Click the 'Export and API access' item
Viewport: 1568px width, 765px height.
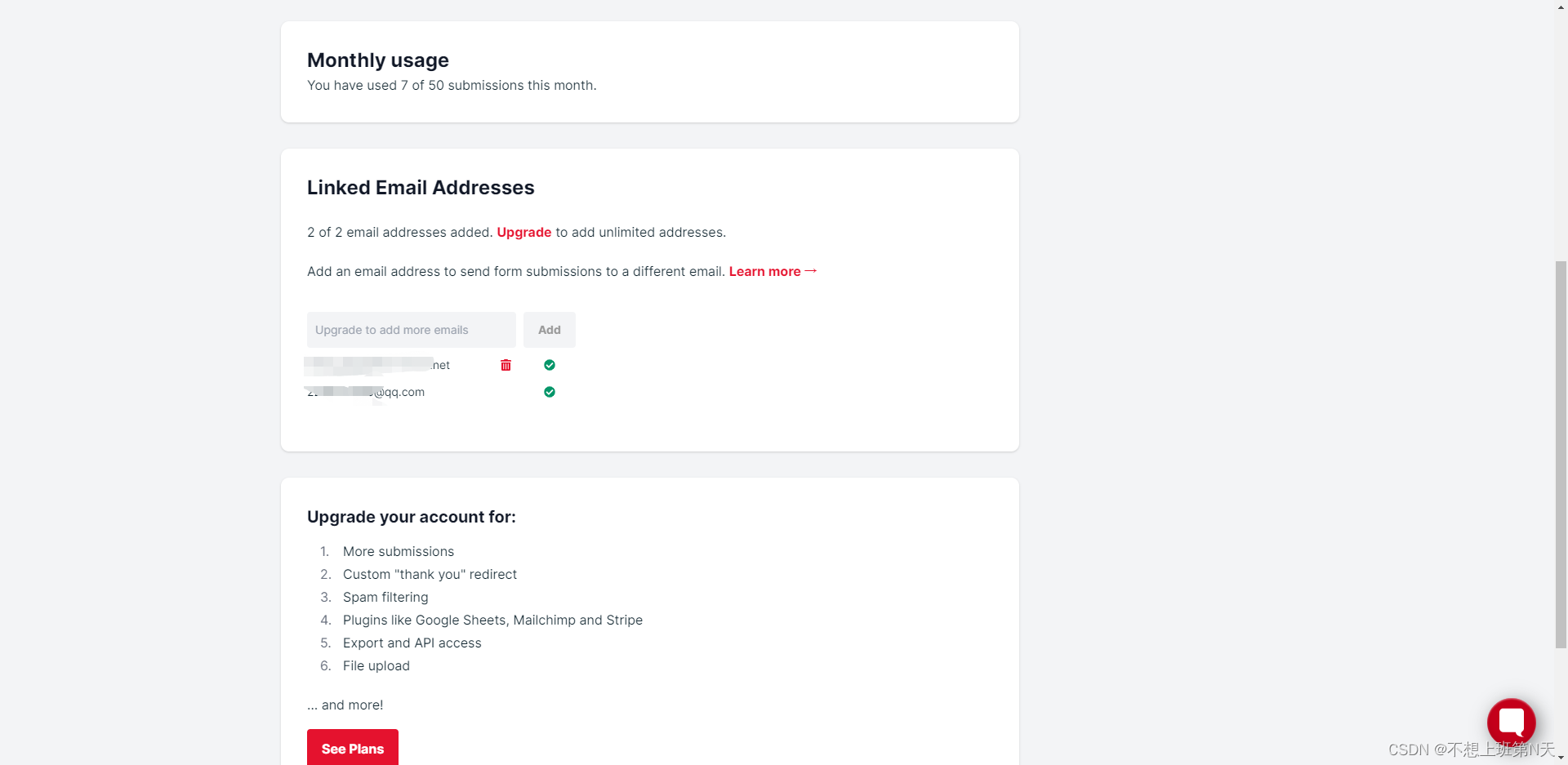412,643
